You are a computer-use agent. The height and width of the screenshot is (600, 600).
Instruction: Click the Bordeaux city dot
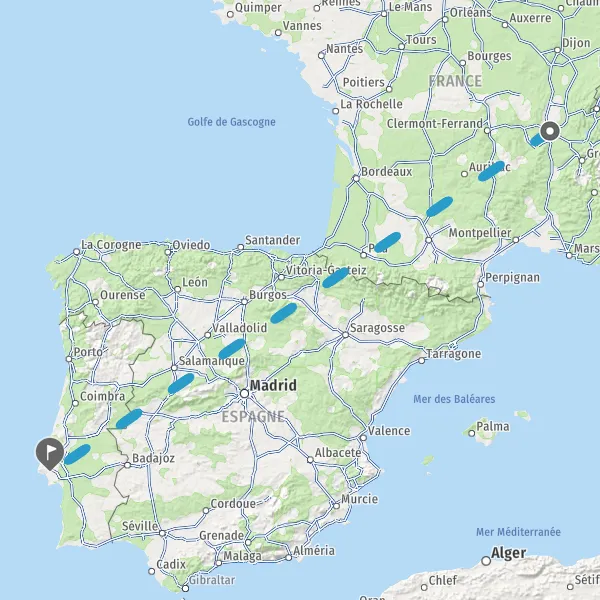pos(356,178)
